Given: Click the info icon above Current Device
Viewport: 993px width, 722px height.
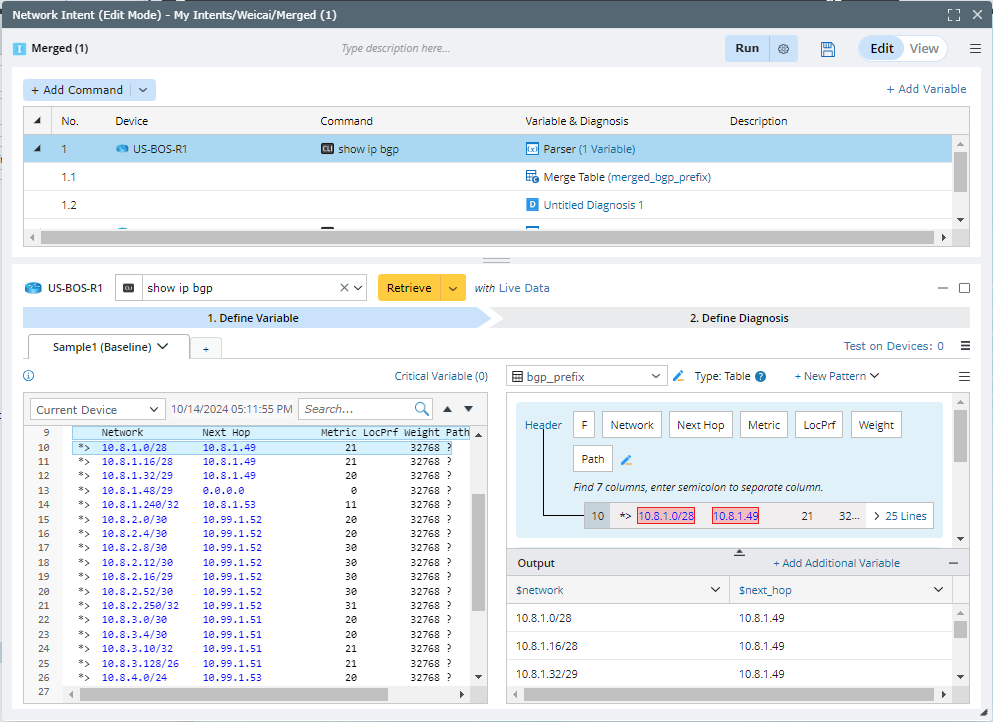Looking at the screenshot, I should point(29,376).
